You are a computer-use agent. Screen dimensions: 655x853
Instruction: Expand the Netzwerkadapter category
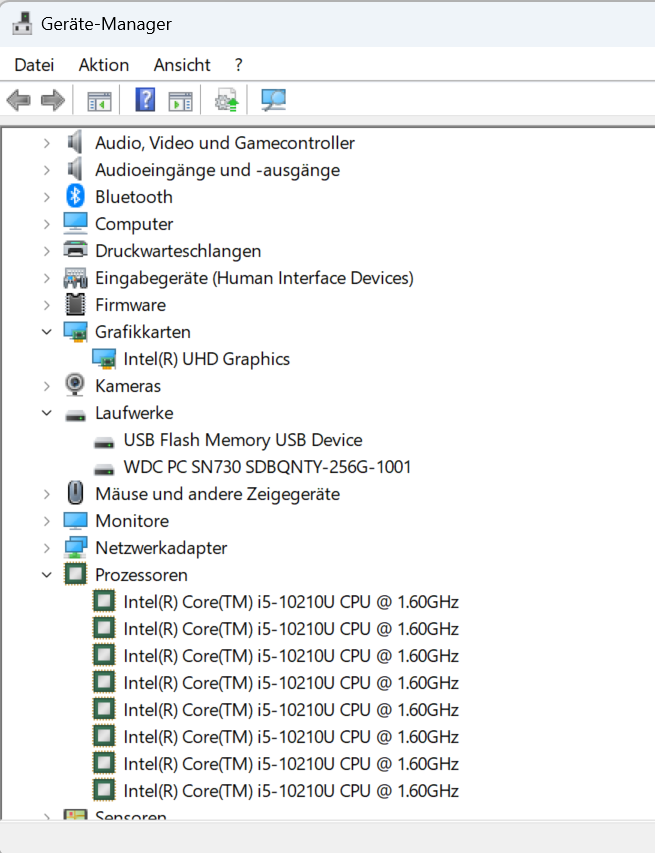[x=47, y=548]
